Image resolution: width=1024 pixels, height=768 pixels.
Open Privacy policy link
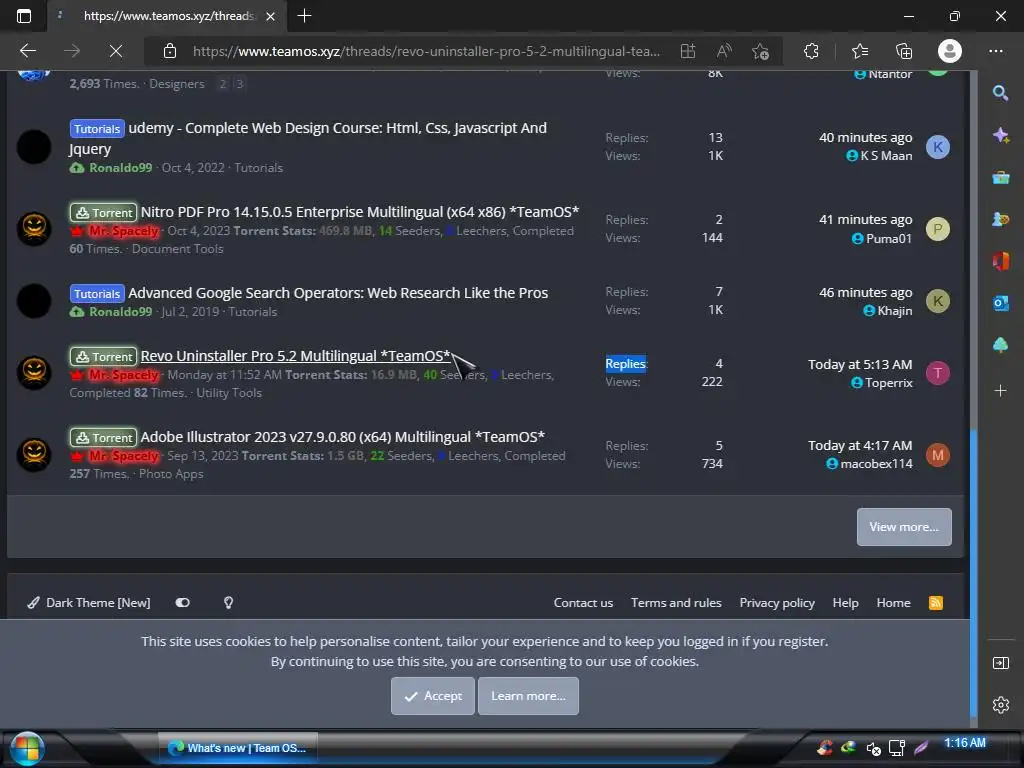pyautogui.click(x=776, y=603)
